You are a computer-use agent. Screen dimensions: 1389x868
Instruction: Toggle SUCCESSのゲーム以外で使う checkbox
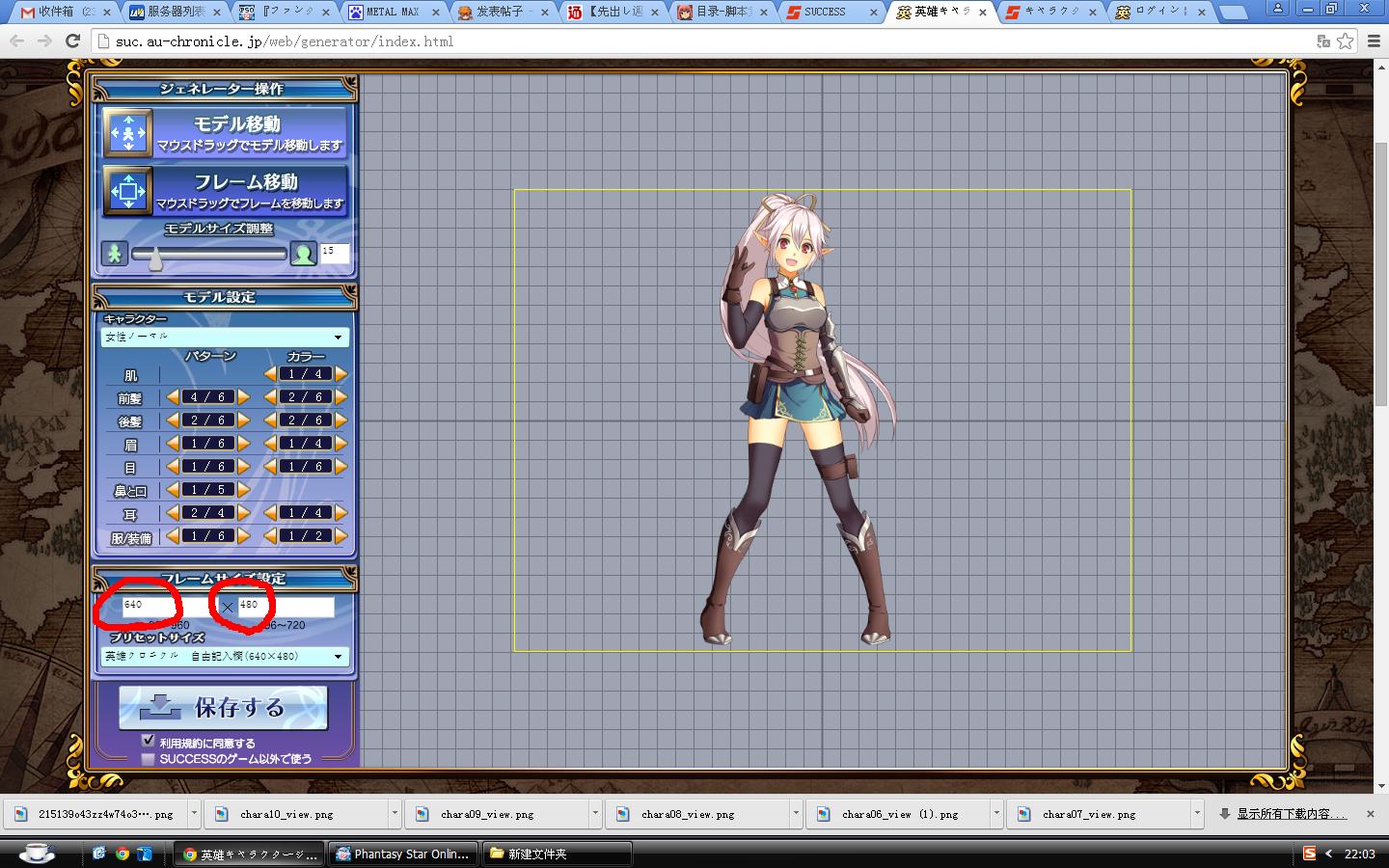tap(148, 758)
